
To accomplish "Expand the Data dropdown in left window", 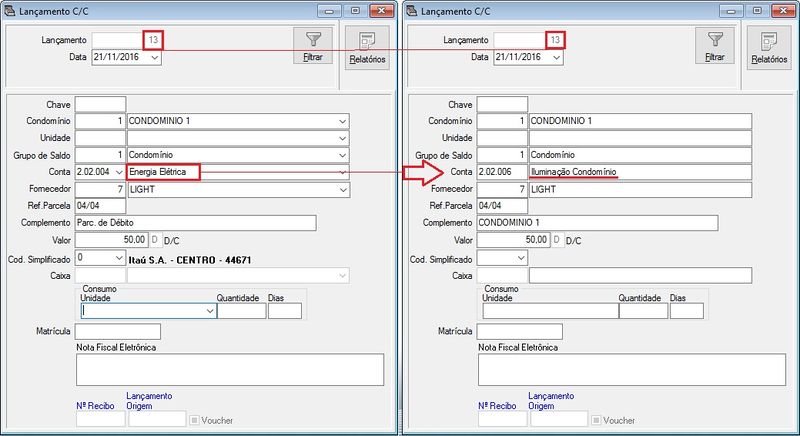I will pyautogui.click(x=153, y=58).
